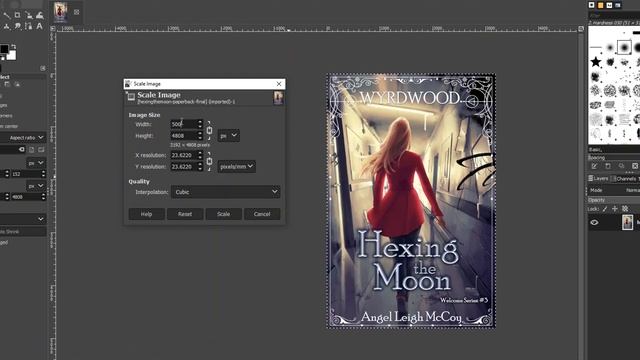Close the open image tab

pos(77,12)
